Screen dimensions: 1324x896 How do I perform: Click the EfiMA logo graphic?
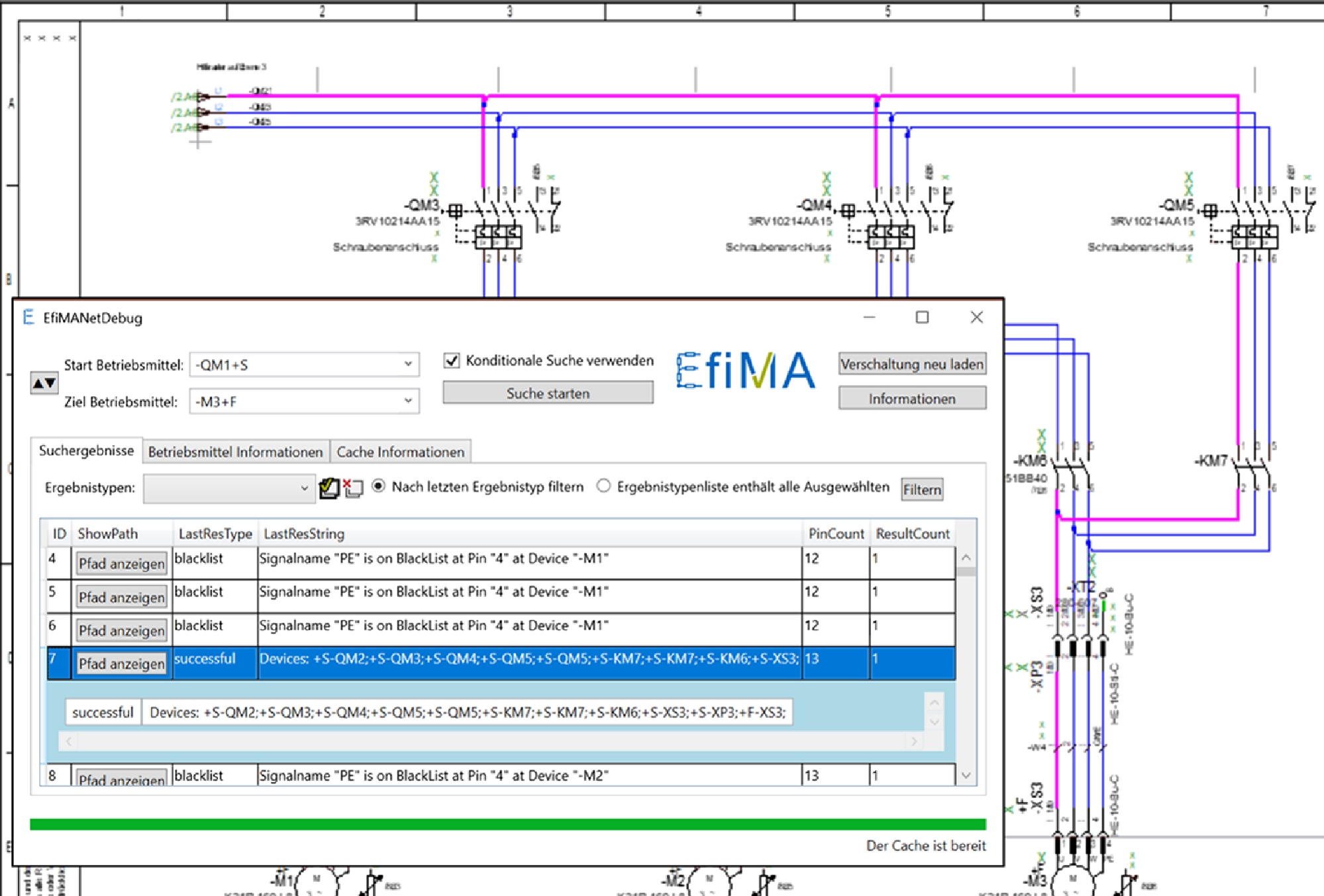(745, 370)
